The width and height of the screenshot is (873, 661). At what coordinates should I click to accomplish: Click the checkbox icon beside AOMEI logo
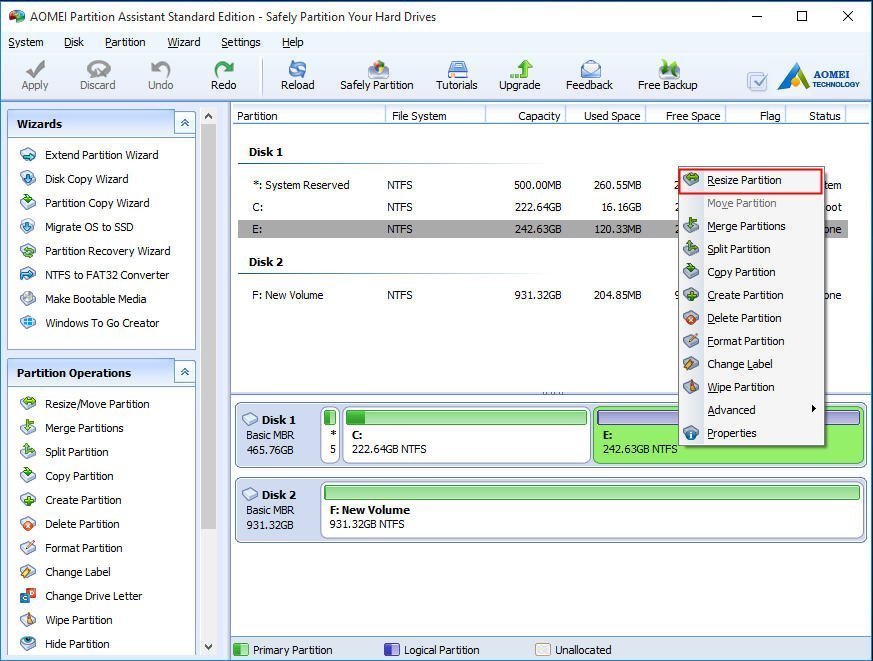(757, 81)
